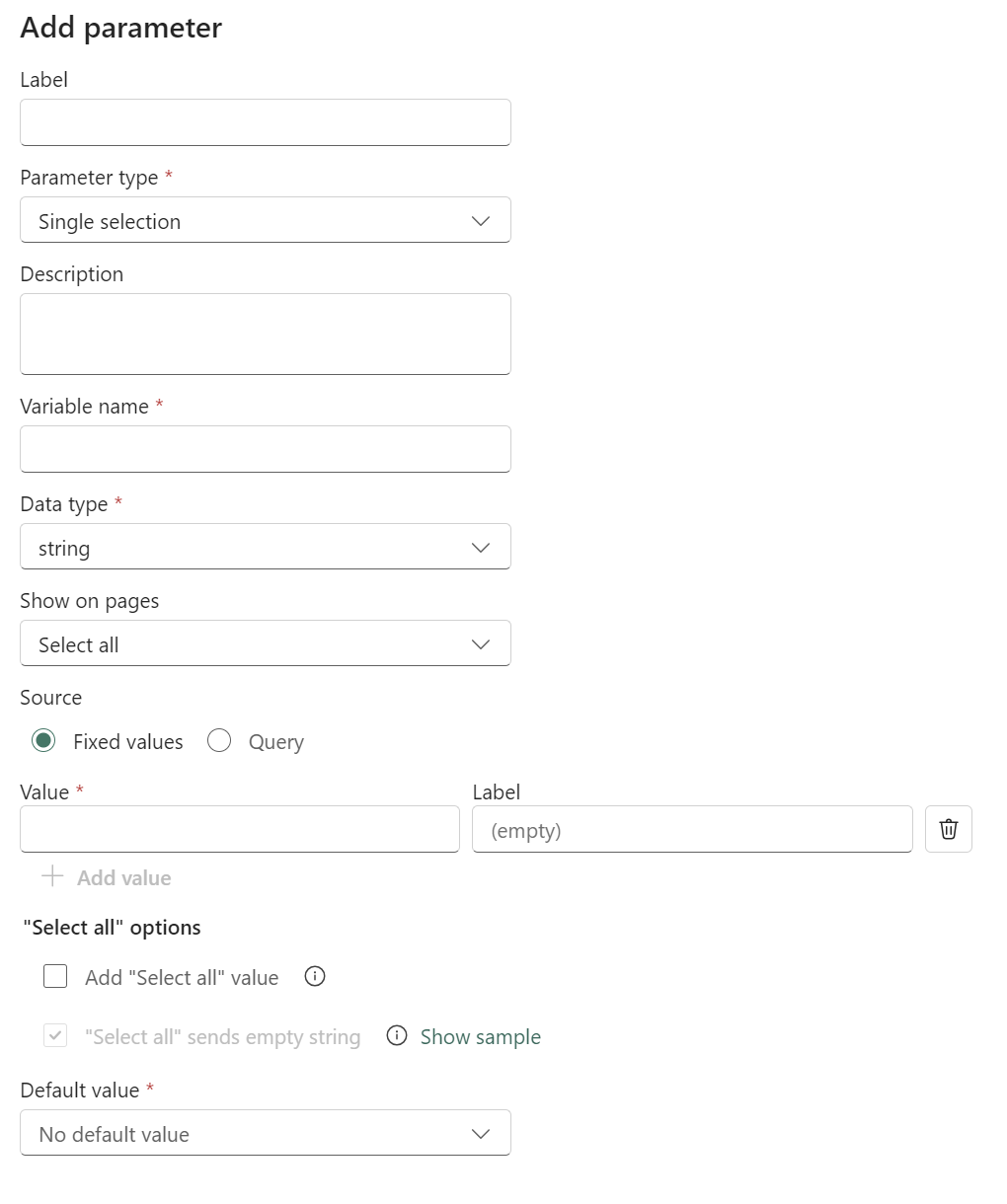Click the chevron on the Default value dropdown

(481, 1133)
